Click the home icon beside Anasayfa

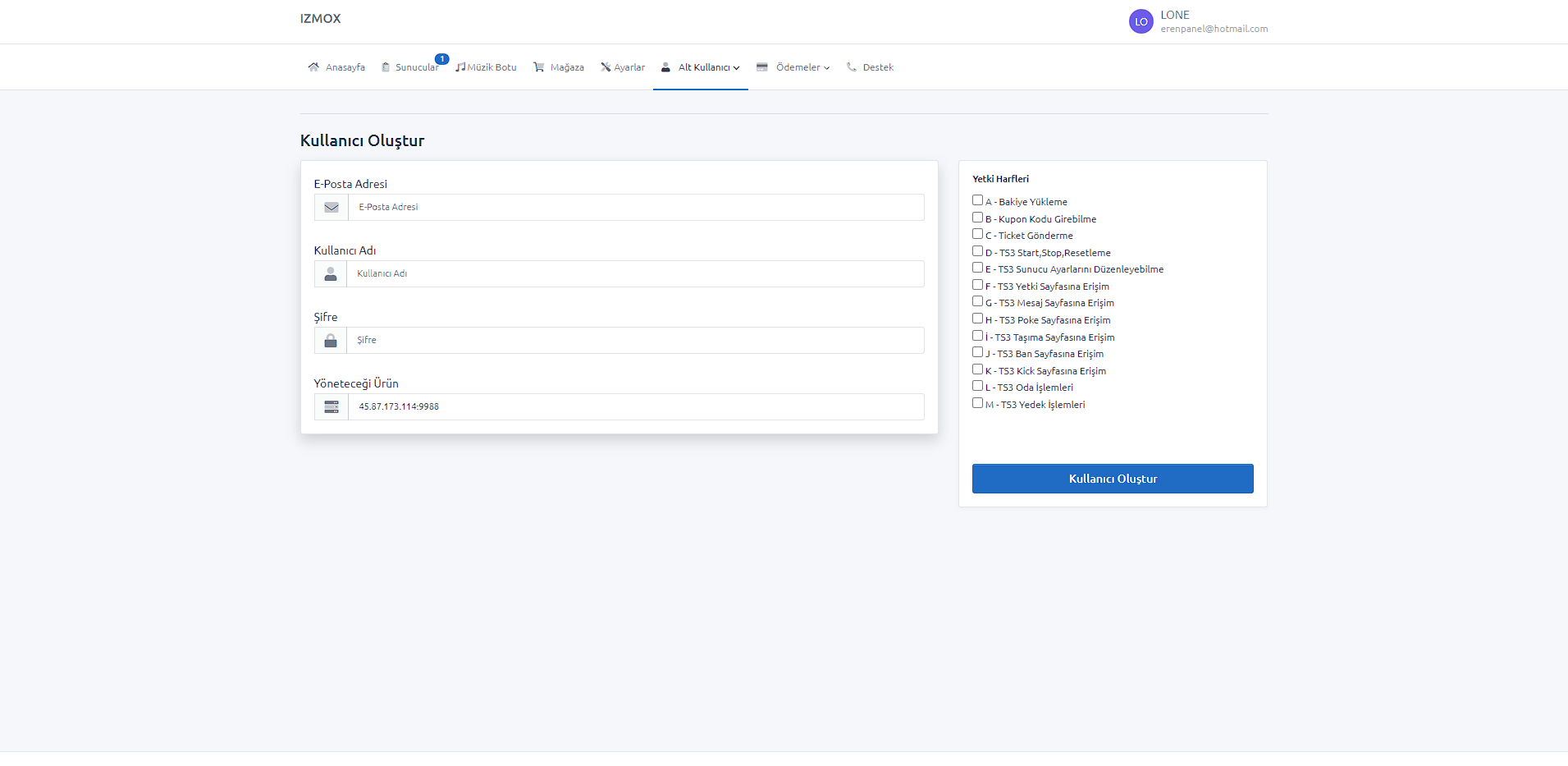tap(313, 67)
